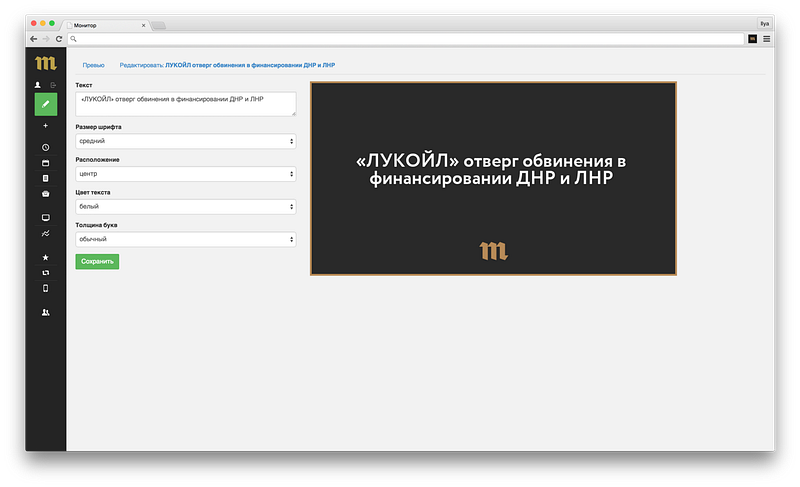Open the users group icon in sidebar

[45, 313]
